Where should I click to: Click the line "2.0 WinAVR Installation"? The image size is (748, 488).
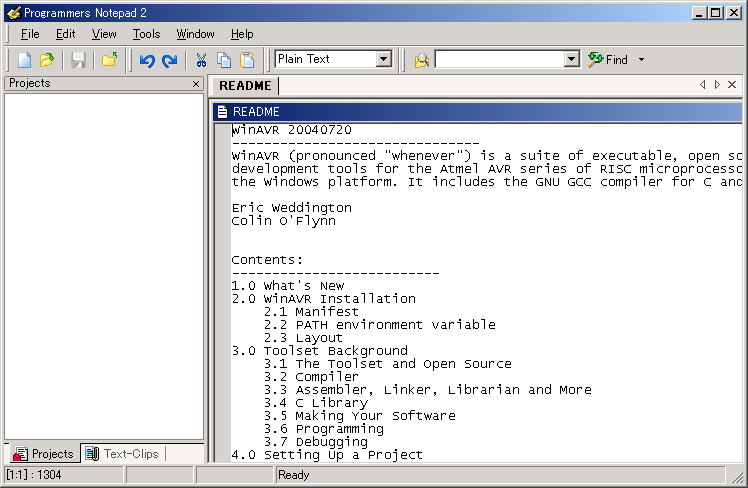pyautogui.click(x=323, y=299)
